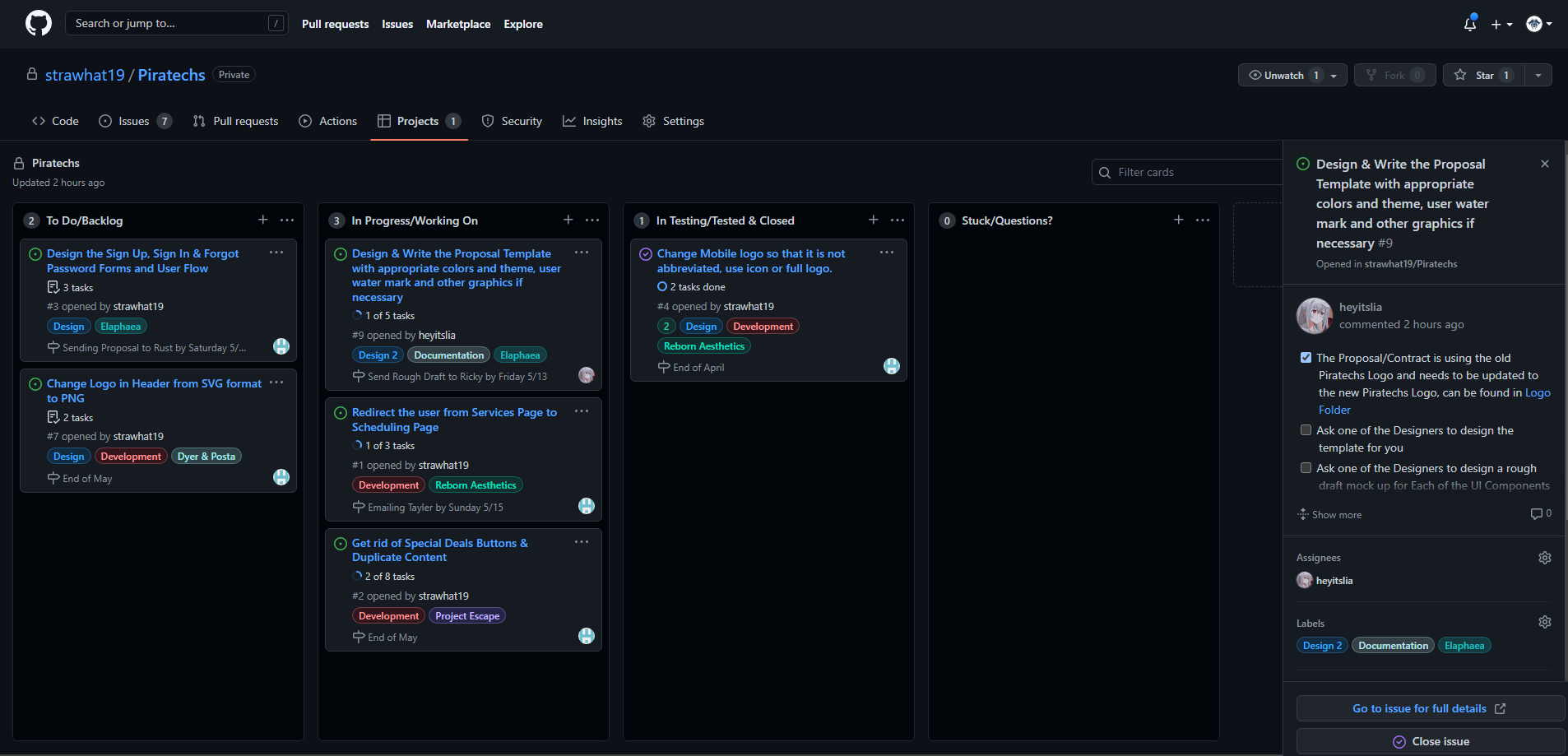The image size is (1568, 756).
Task: Expand the star lists dropdown arrow
Action: pyautogui.click(x=1538, y=75)
